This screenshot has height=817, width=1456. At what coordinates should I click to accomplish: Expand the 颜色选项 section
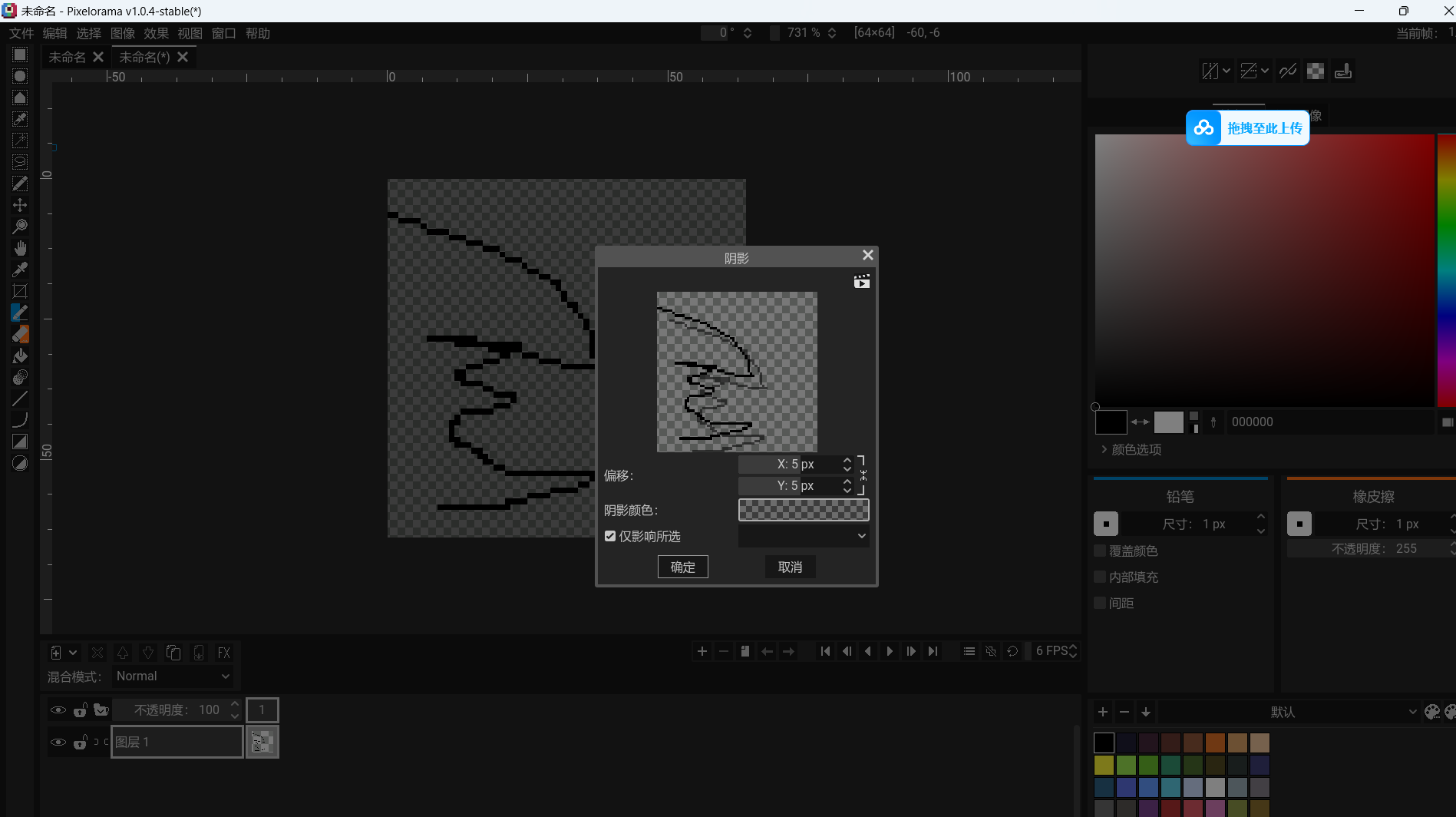tap(1131, 449)
